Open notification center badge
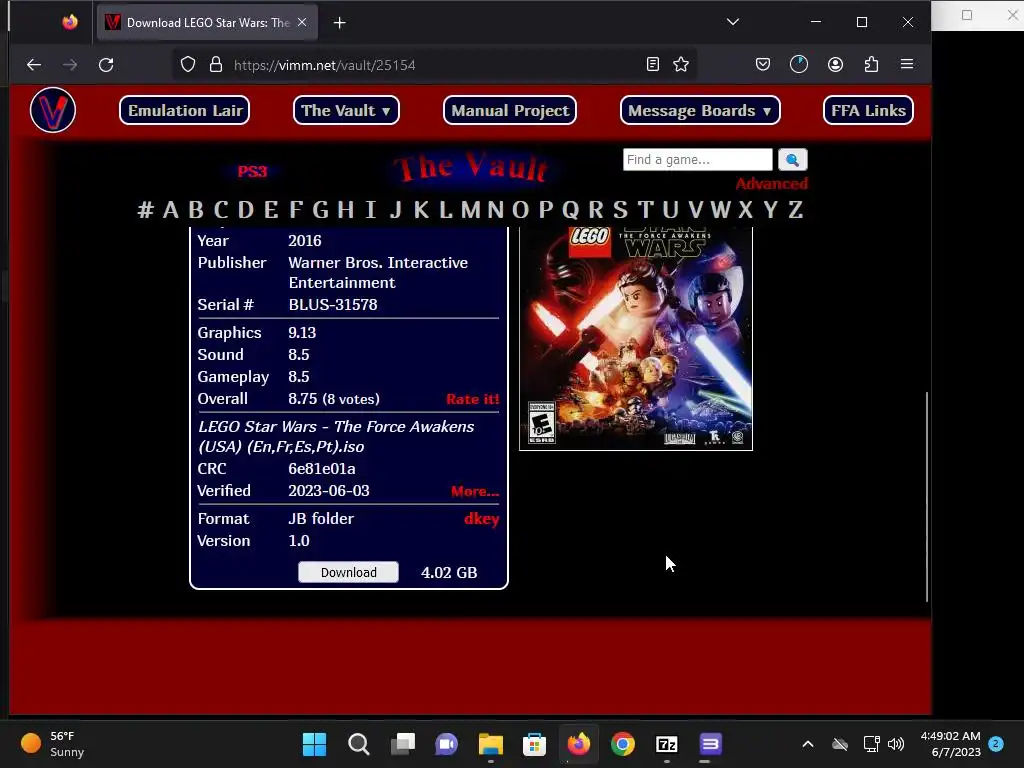The image size is (1024, 768). pos(996,743)
